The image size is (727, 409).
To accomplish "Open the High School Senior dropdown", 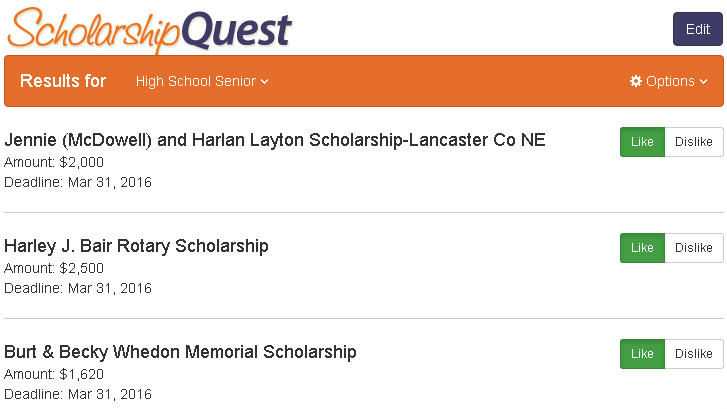I will (x=202, y=81).
